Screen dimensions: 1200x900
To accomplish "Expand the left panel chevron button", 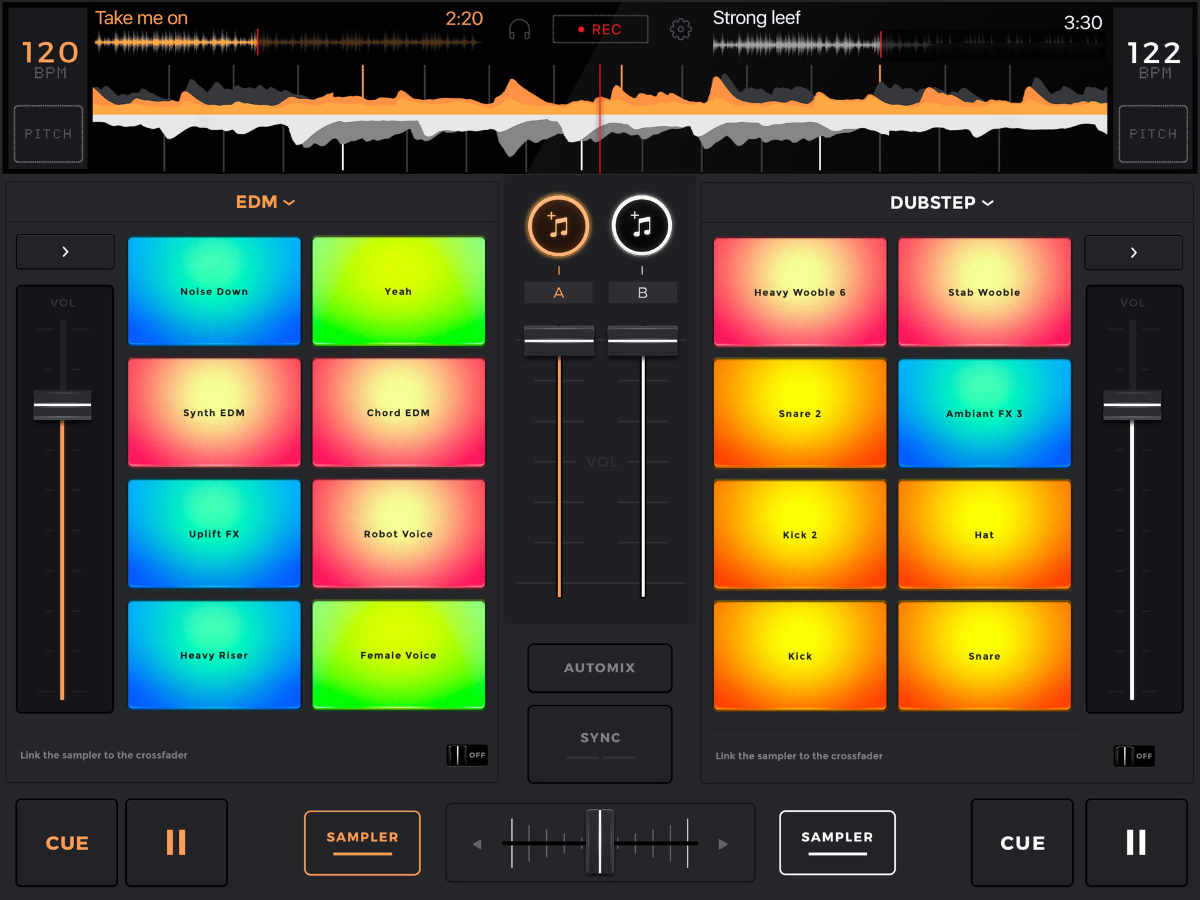I will 65,252.
